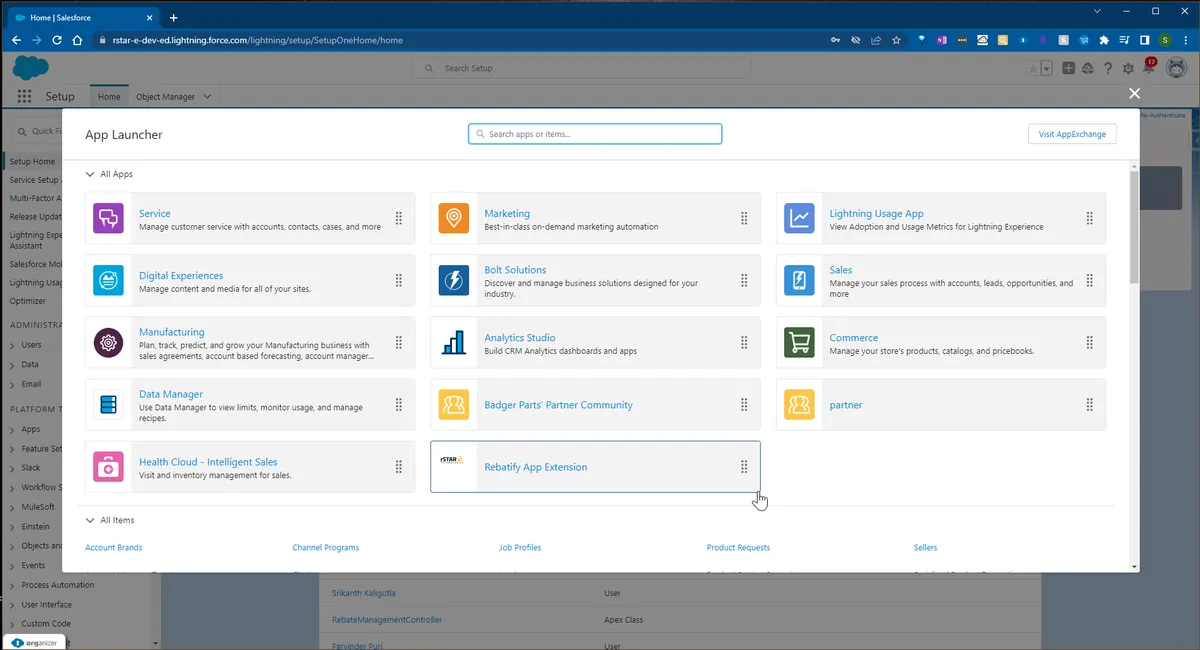Open the Job Profiles item link

(x=520, y=548)
